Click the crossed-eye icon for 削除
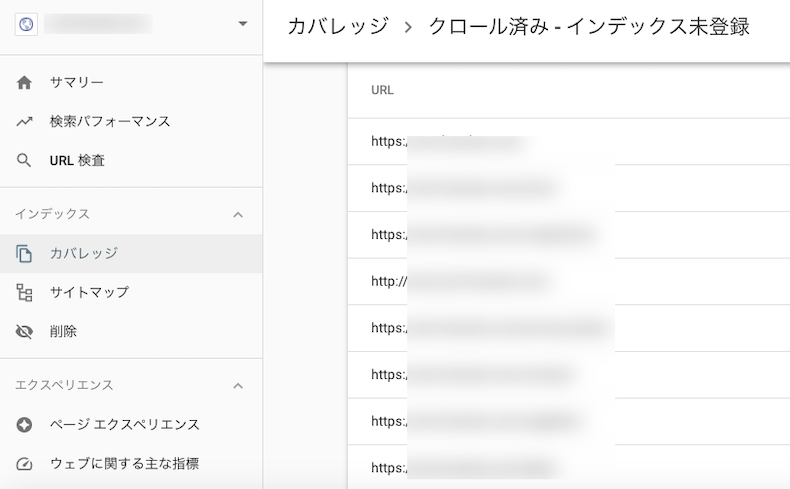 tap(24, 332)
